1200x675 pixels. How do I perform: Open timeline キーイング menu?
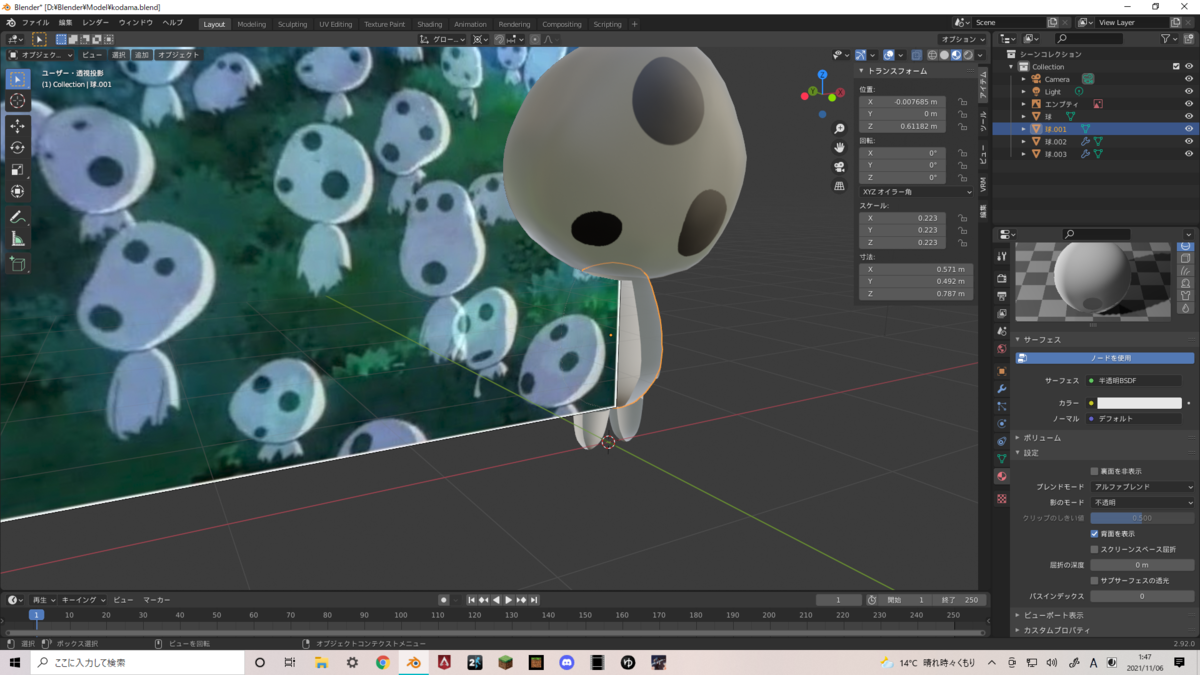coord(83,600)
